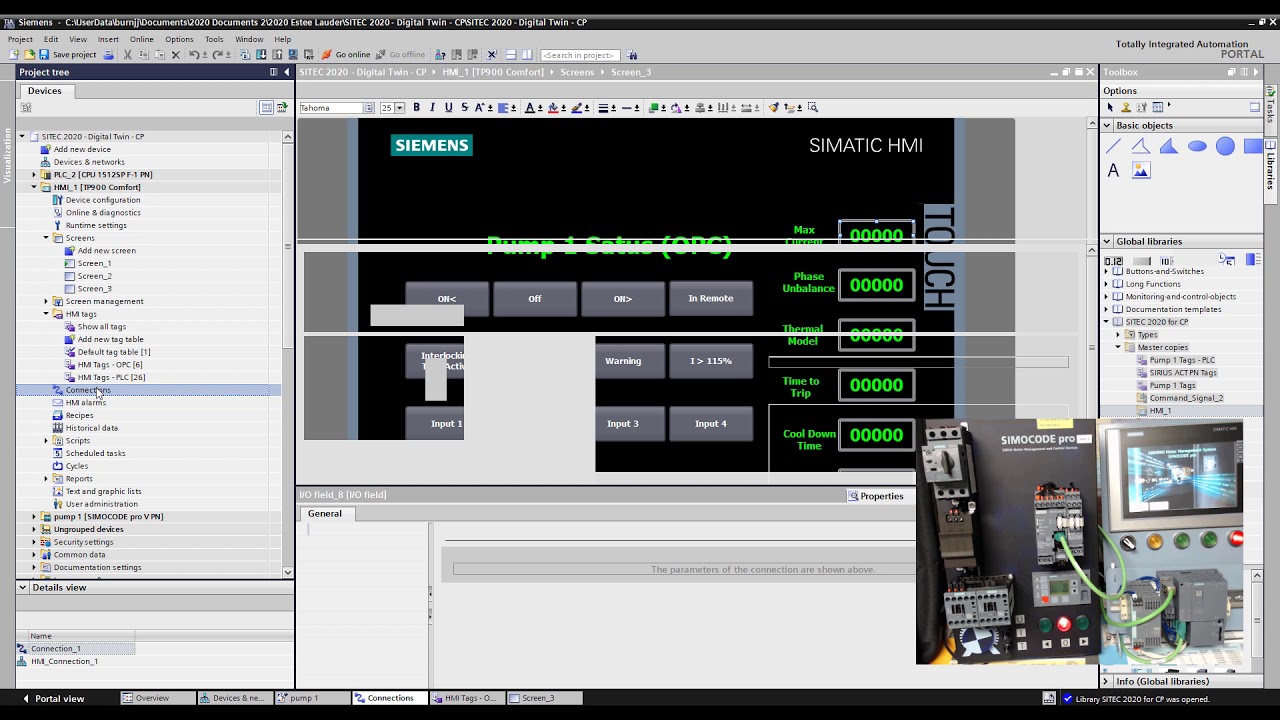Open the Online menu

click(142, 40)
